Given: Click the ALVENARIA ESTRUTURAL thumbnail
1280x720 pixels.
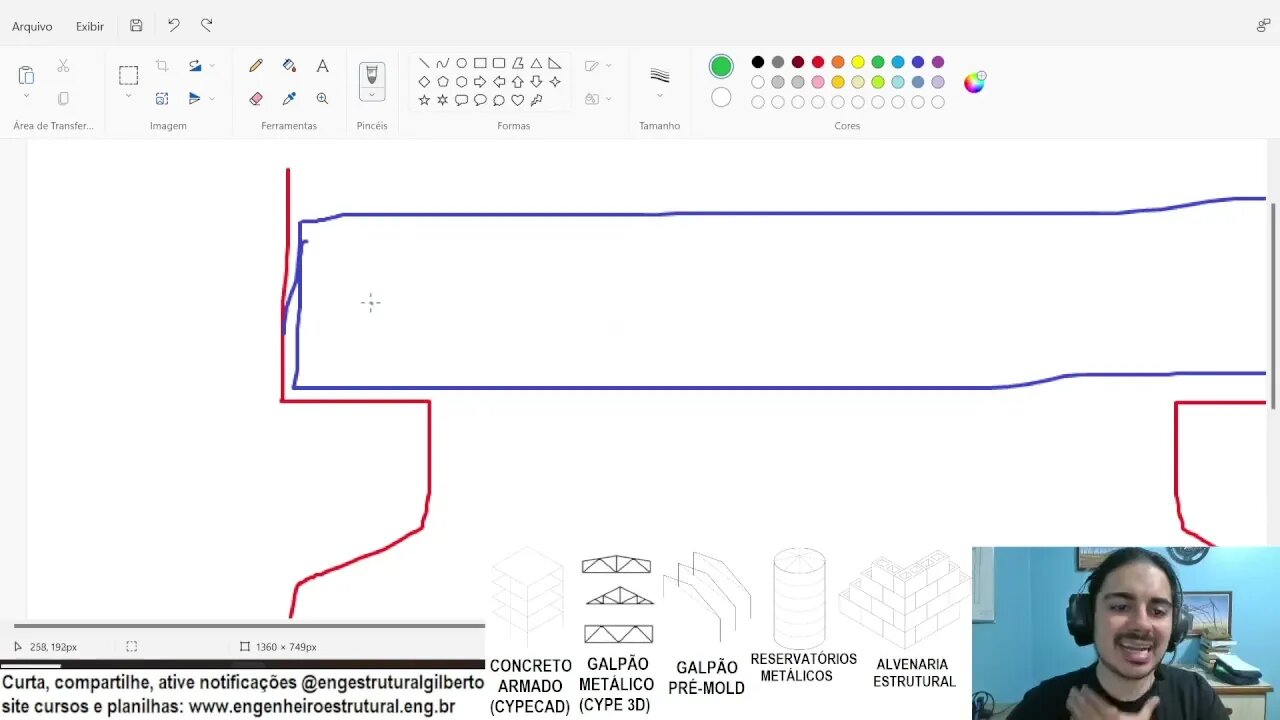Looking at the screenshot, I should point(906,620).
